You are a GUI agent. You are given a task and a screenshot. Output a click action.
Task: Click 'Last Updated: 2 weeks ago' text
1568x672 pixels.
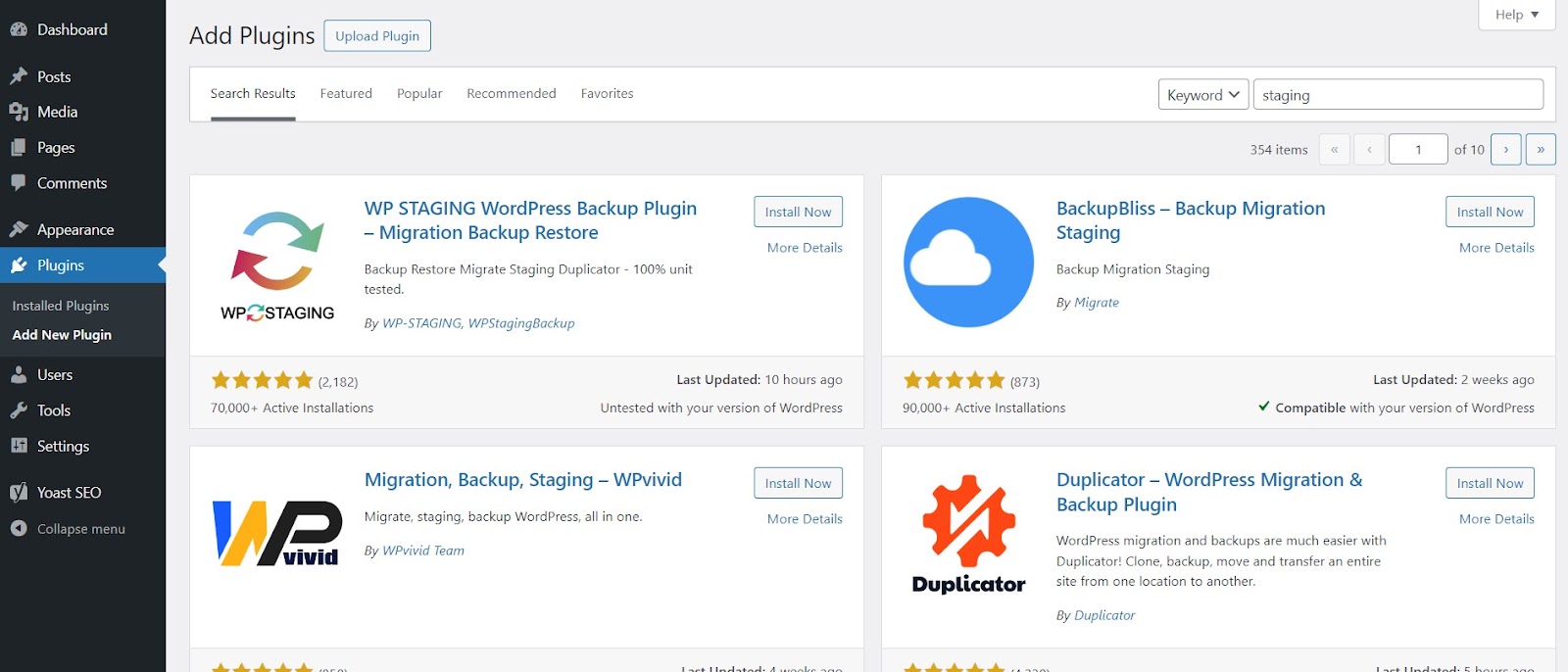tap(1453, 380)
